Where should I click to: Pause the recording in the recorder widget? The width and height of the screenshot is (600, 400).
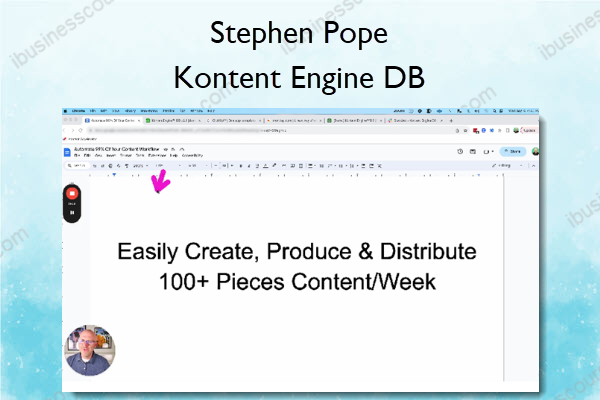click(72, 212)
